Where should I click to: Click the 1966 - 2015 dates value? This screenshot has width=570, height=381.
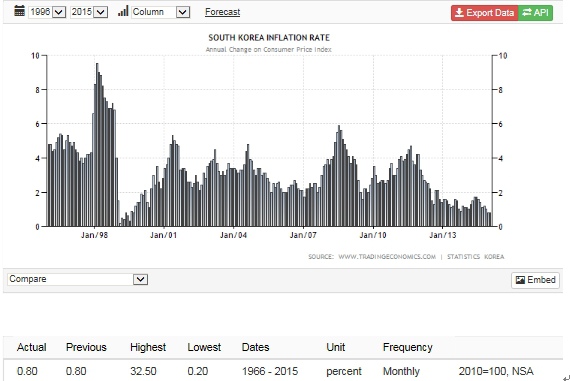tap(270, 371)
